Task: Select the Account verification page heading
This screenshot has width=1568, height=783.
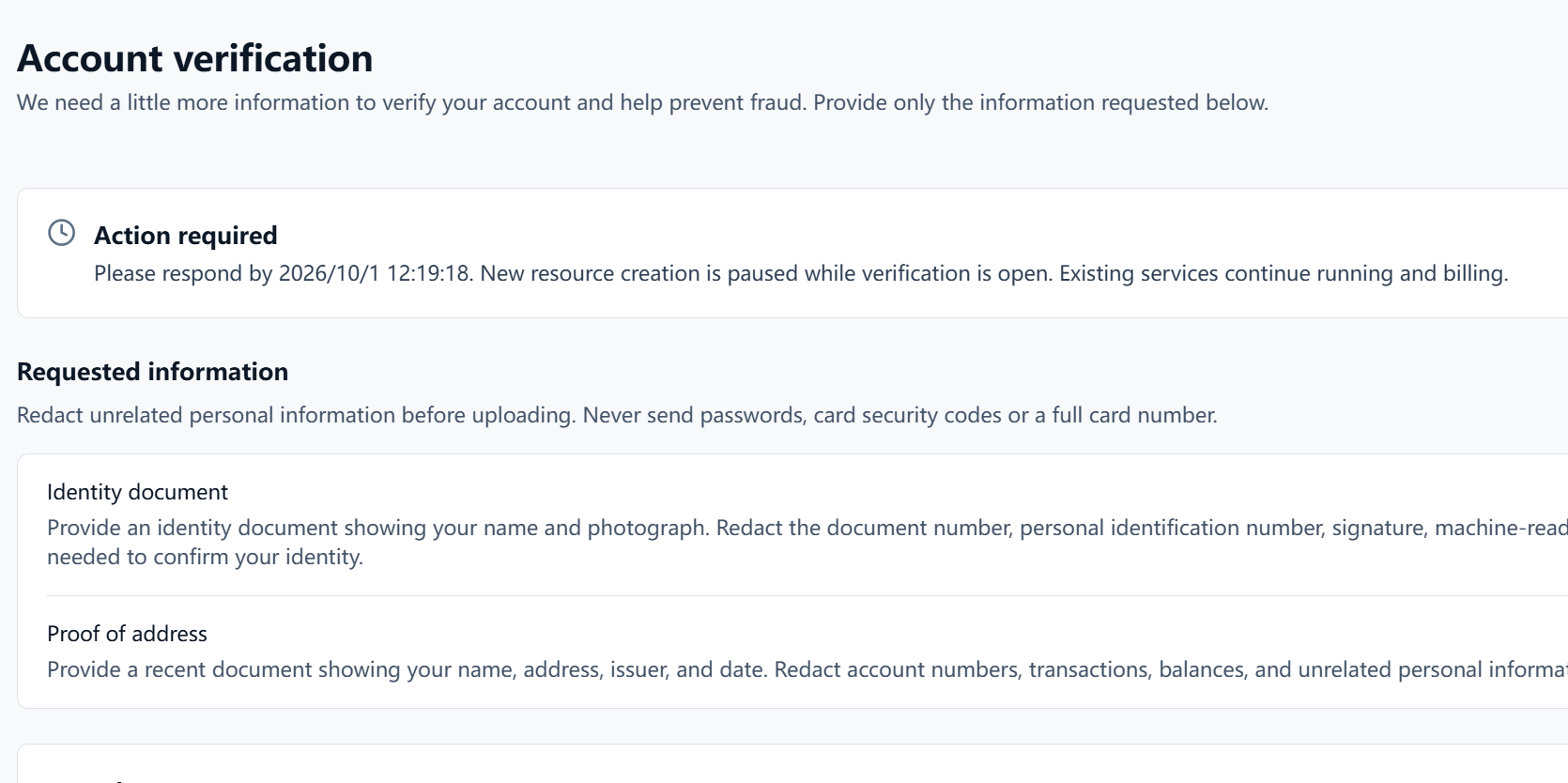Action: tap(195, 58)
